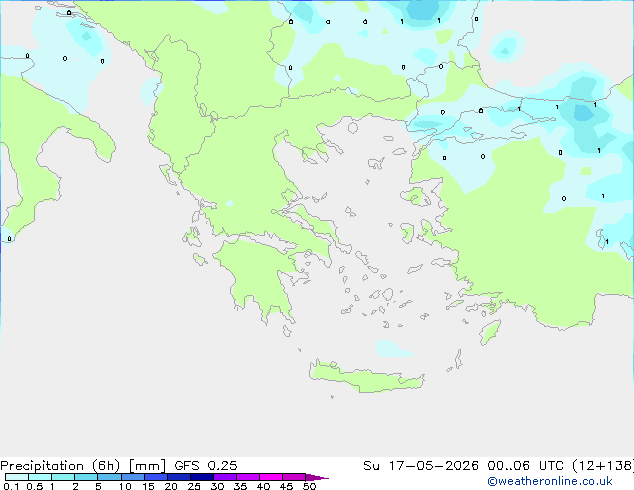The width and height of the screenshot is (634, 490).
Task: Click the legend swatch between 25 and 30
Action: point(202,477)
